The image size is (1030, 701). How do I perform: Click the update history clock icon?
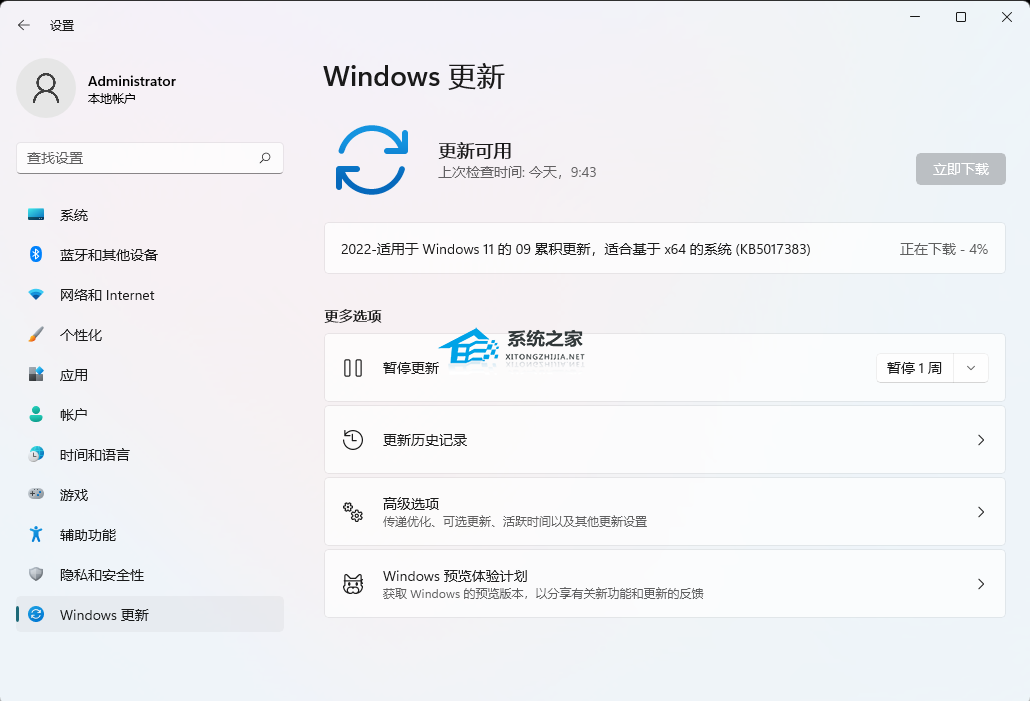353,440
